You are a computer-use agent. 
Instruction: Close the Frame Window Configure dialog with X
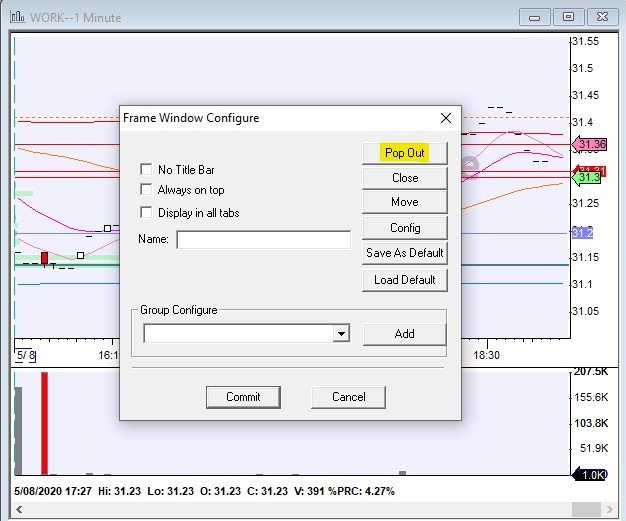click(x=446, y=118)
